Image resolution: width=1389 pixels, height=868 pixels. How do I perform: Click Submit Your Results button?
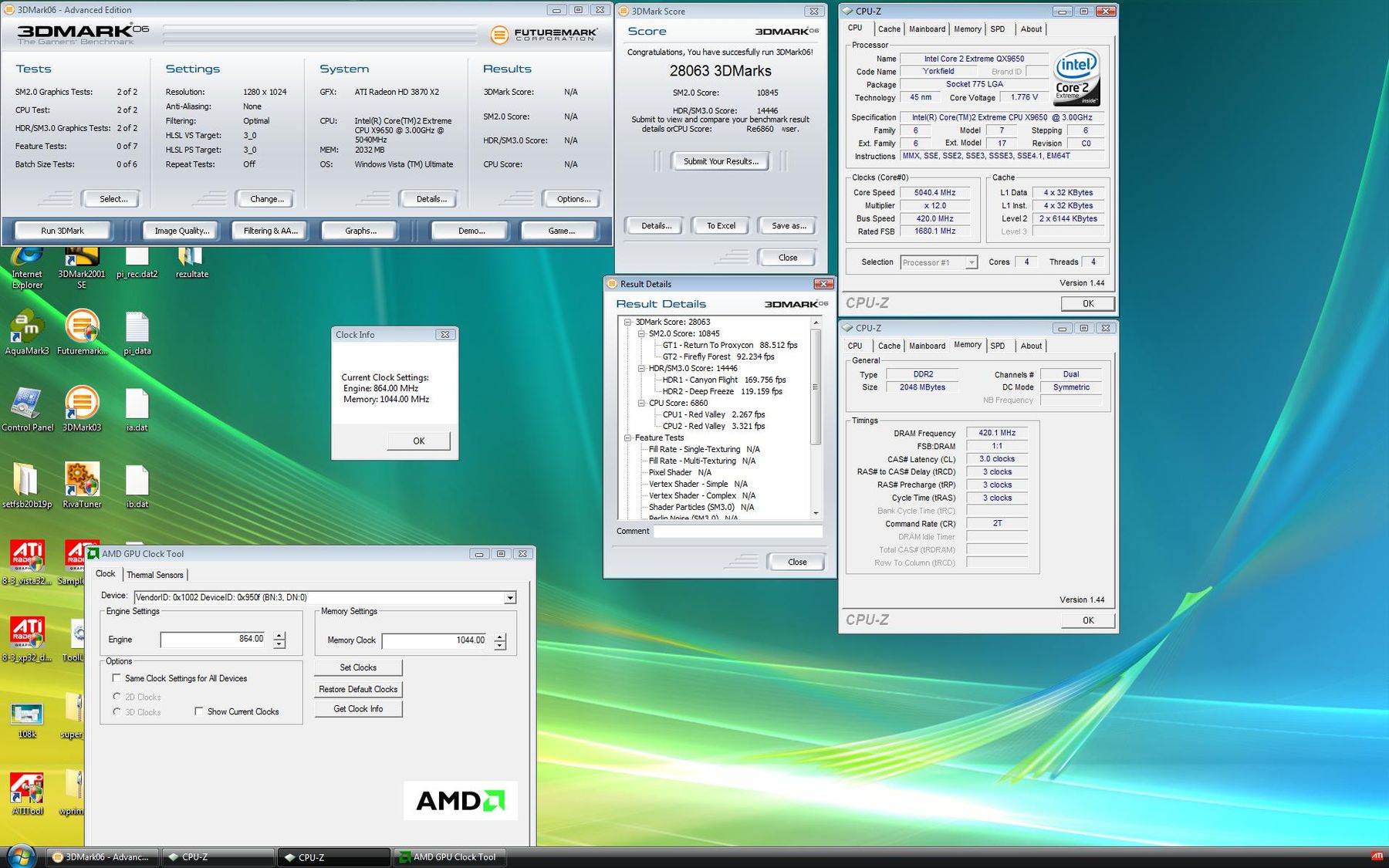click(x=721, y=161)
